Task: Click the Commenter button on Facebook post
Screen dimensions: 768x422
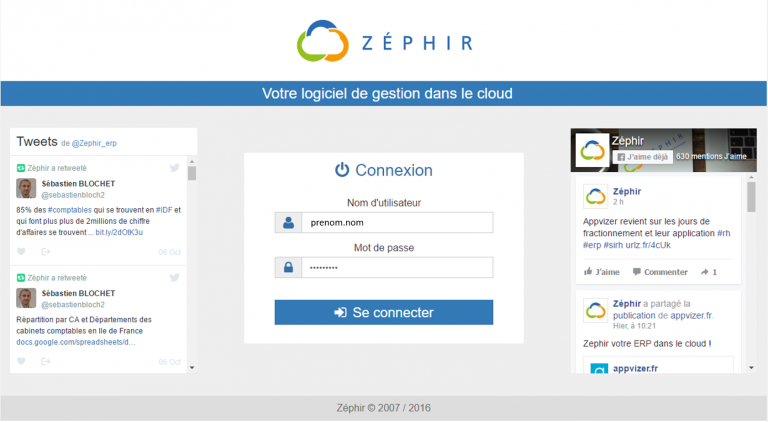Action: (660, 271)
